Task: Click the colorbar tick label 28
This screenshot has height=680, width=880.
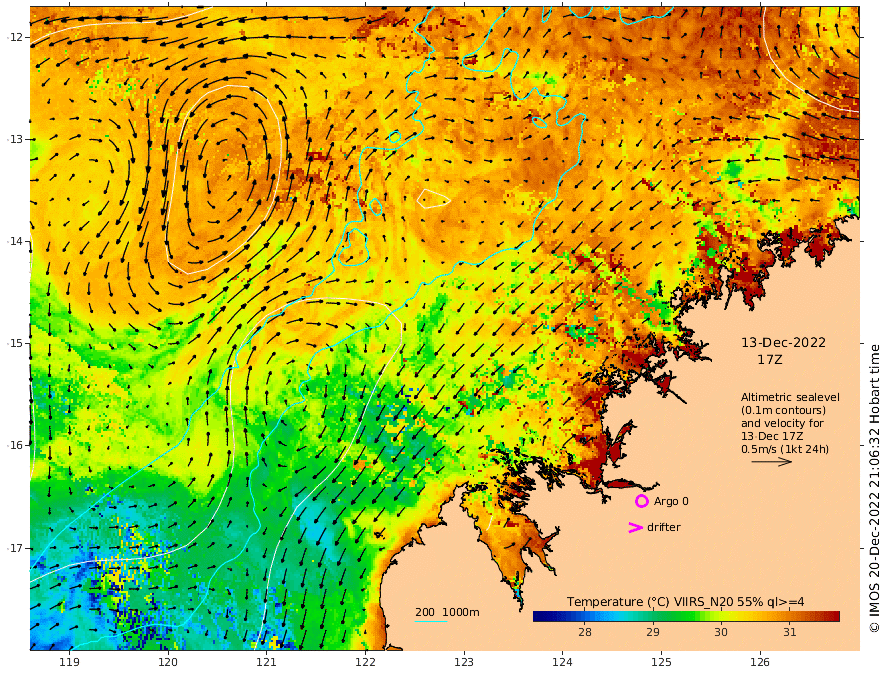Action: pos(585,632)
